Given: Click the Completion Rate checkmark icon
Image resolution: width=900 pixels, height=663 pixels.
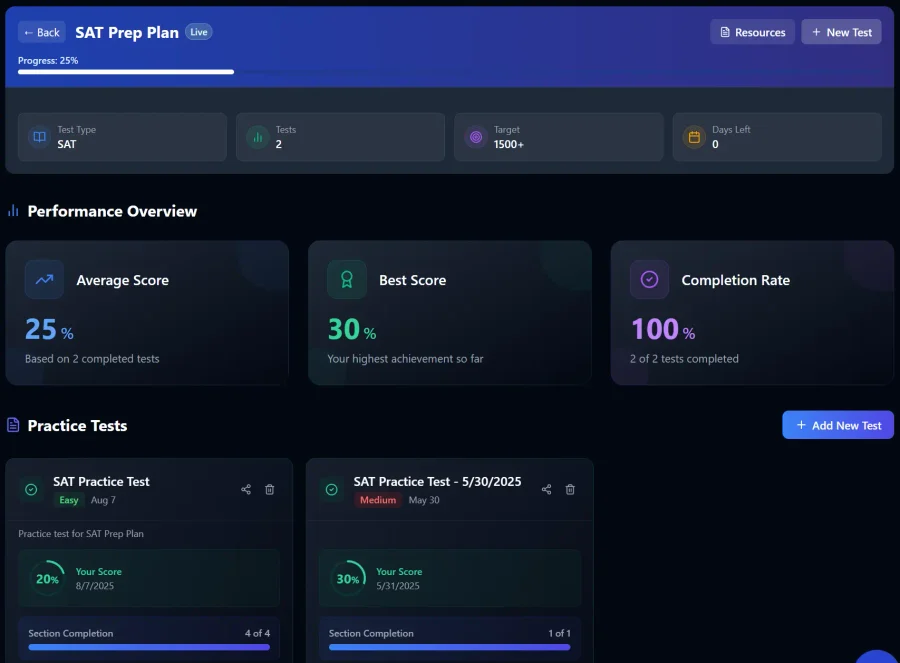Looking at the screenshot, I should pos(649,280).
